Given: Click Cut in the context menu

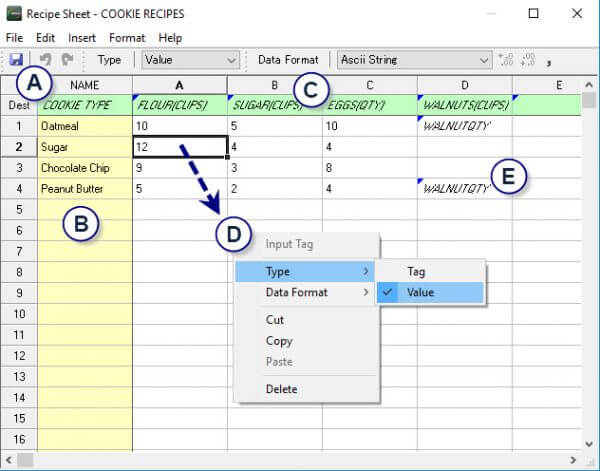Looking at the screenshot, I should pos(275,320).
